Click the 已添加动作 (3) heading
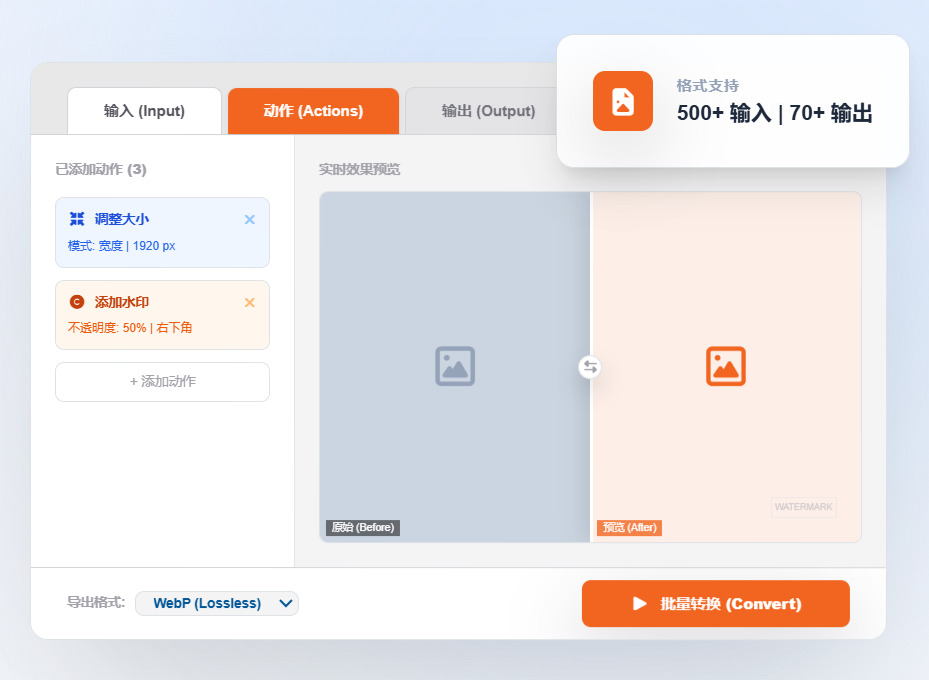The width and height of the screenshot is (929, 680). (x=101, y=169)
